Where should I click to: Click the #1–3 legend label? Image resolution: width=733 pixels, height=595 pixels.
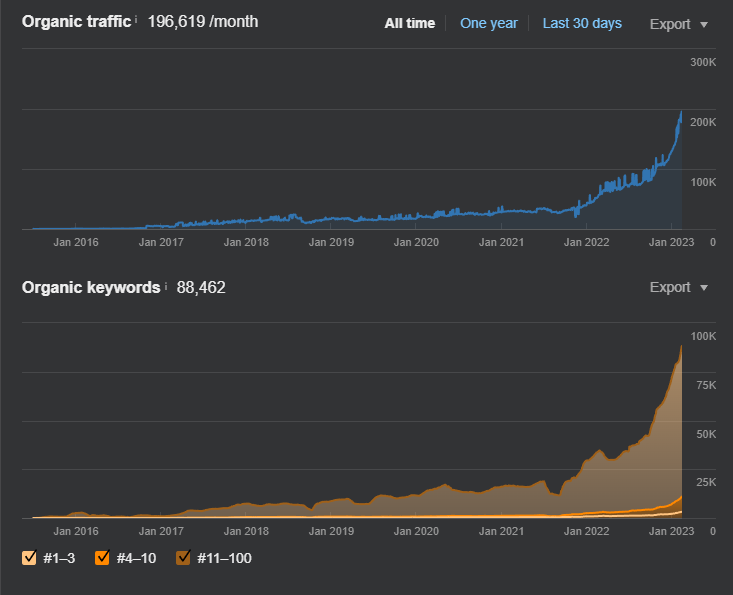59,558
